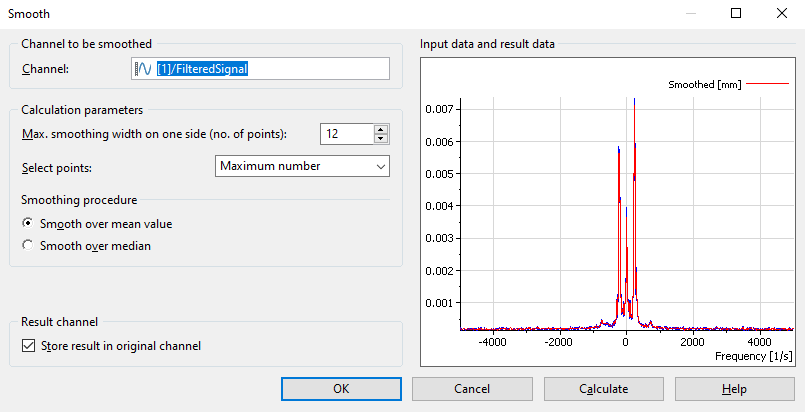Select Smooth over mean value option
The height and width of the screenshot is (412, 805).
pos(27,224)
